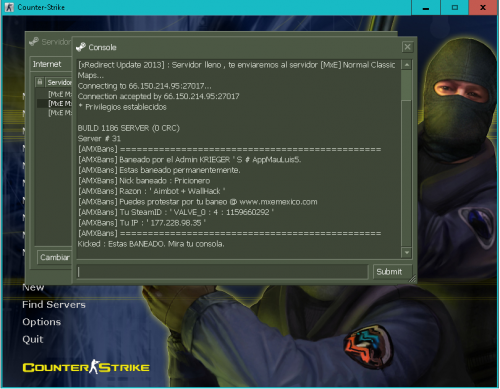Sort by the Servidores column header
Screen dimensions: 500x389
pyautogui.click(x=59, y=82)
